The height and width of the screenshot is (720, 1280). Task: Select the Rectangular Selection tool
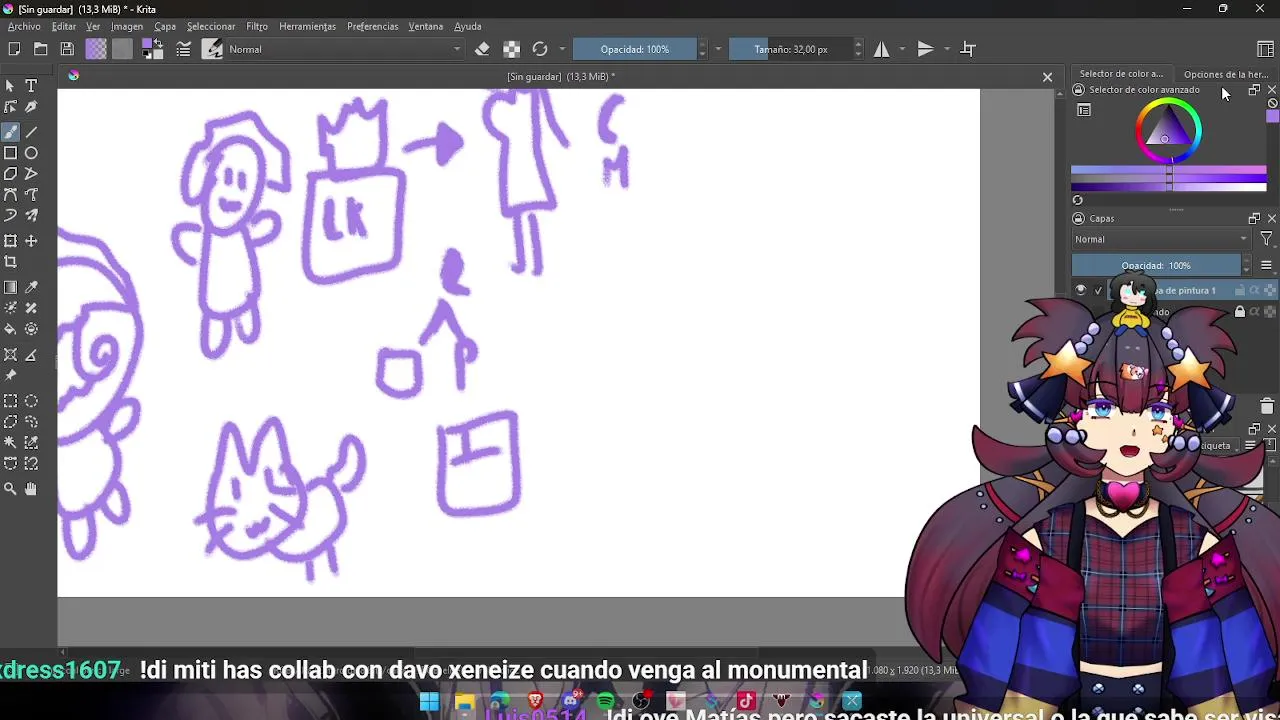click(10, 401)
